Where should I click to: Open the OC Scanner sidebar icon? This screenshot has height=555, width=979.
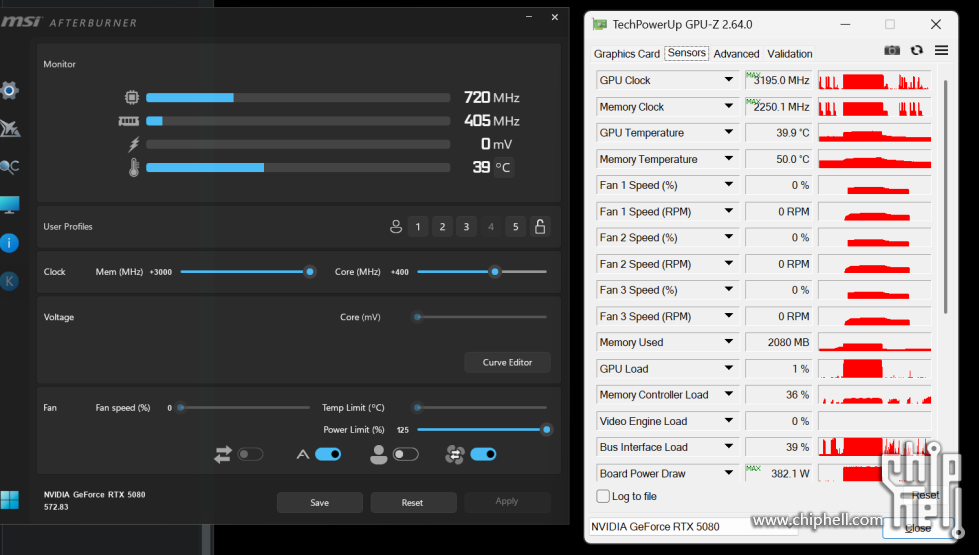click(9, 167)
